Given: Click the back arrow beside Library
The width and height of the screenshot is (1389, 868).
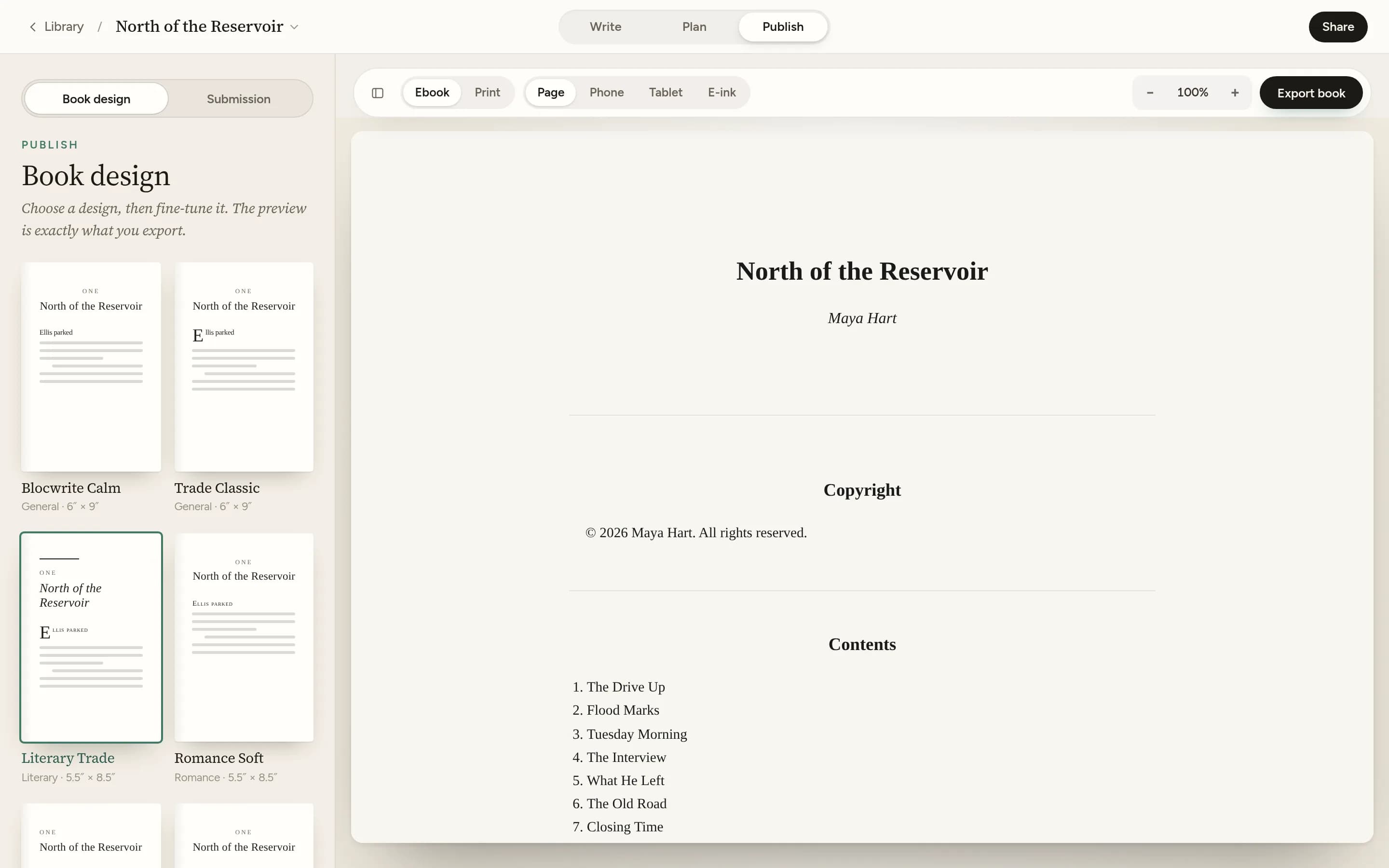Looking at the screenshot, I should tap(33, 27).
